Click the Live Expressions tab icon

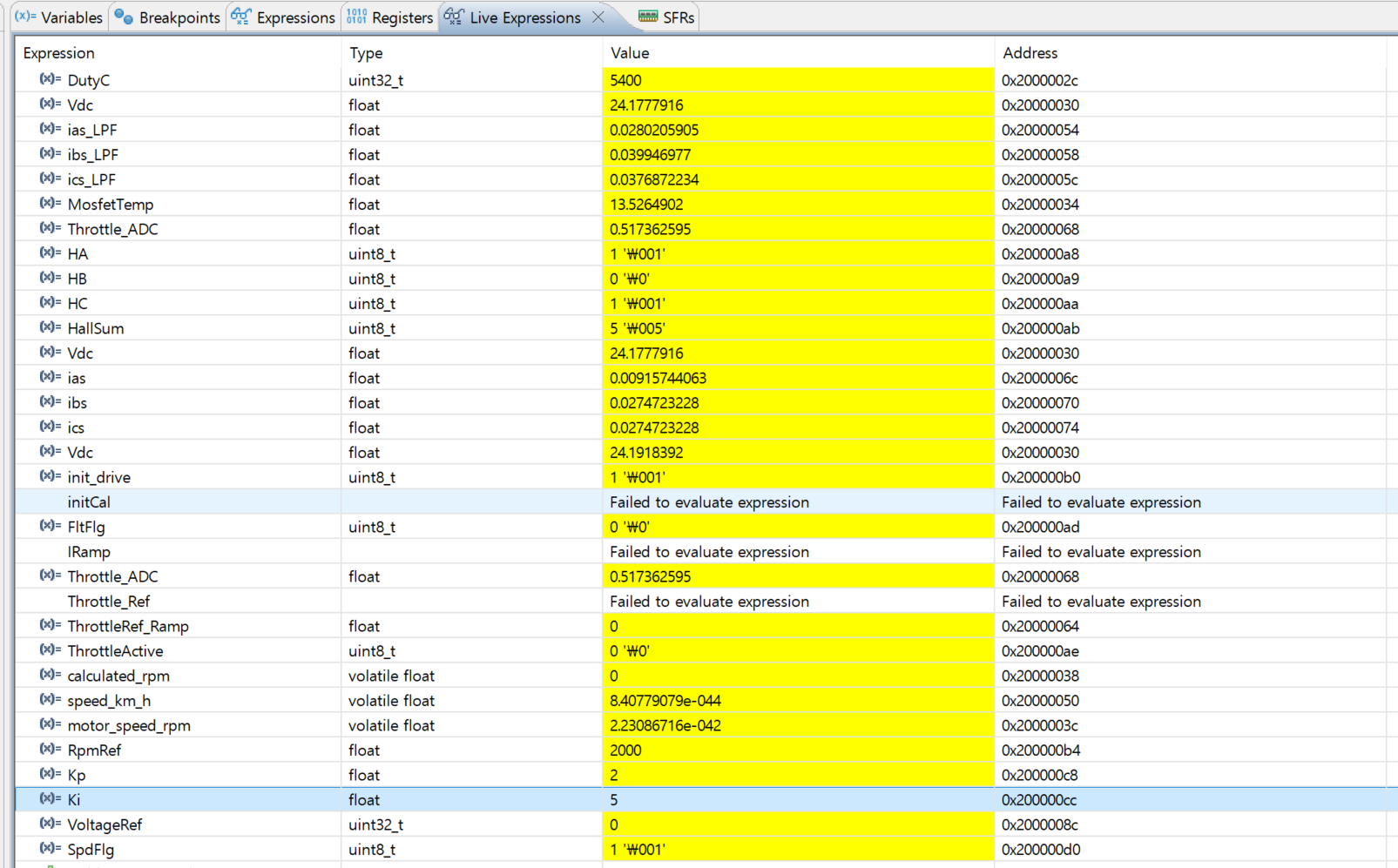click(x=454, y=16)
